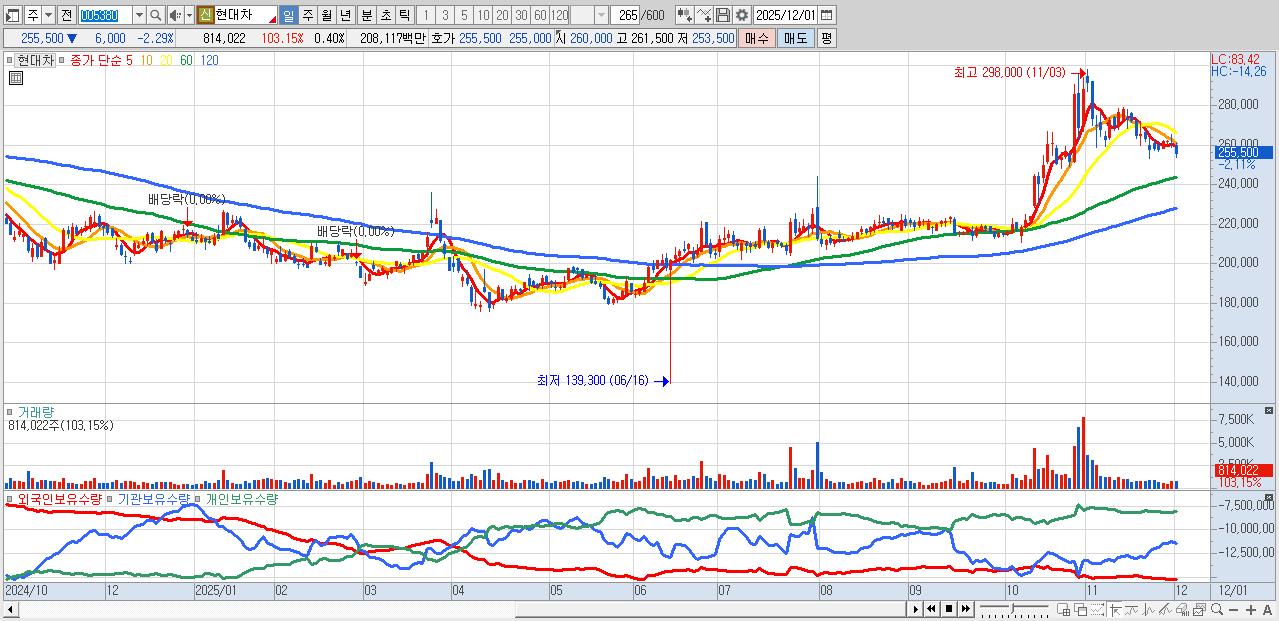Click the trend line comparison icon
The height and width of the screenshot is (621, 1279).
click(1131, 609)
